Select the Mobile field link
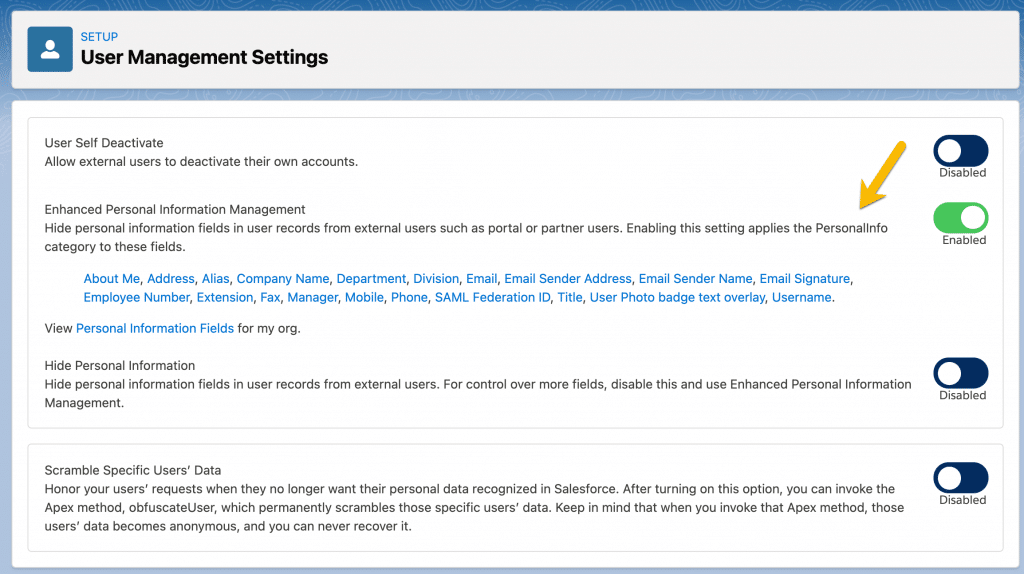This screenshot has width=1024, height=574. pyautogui.click(x=362, y=298)
